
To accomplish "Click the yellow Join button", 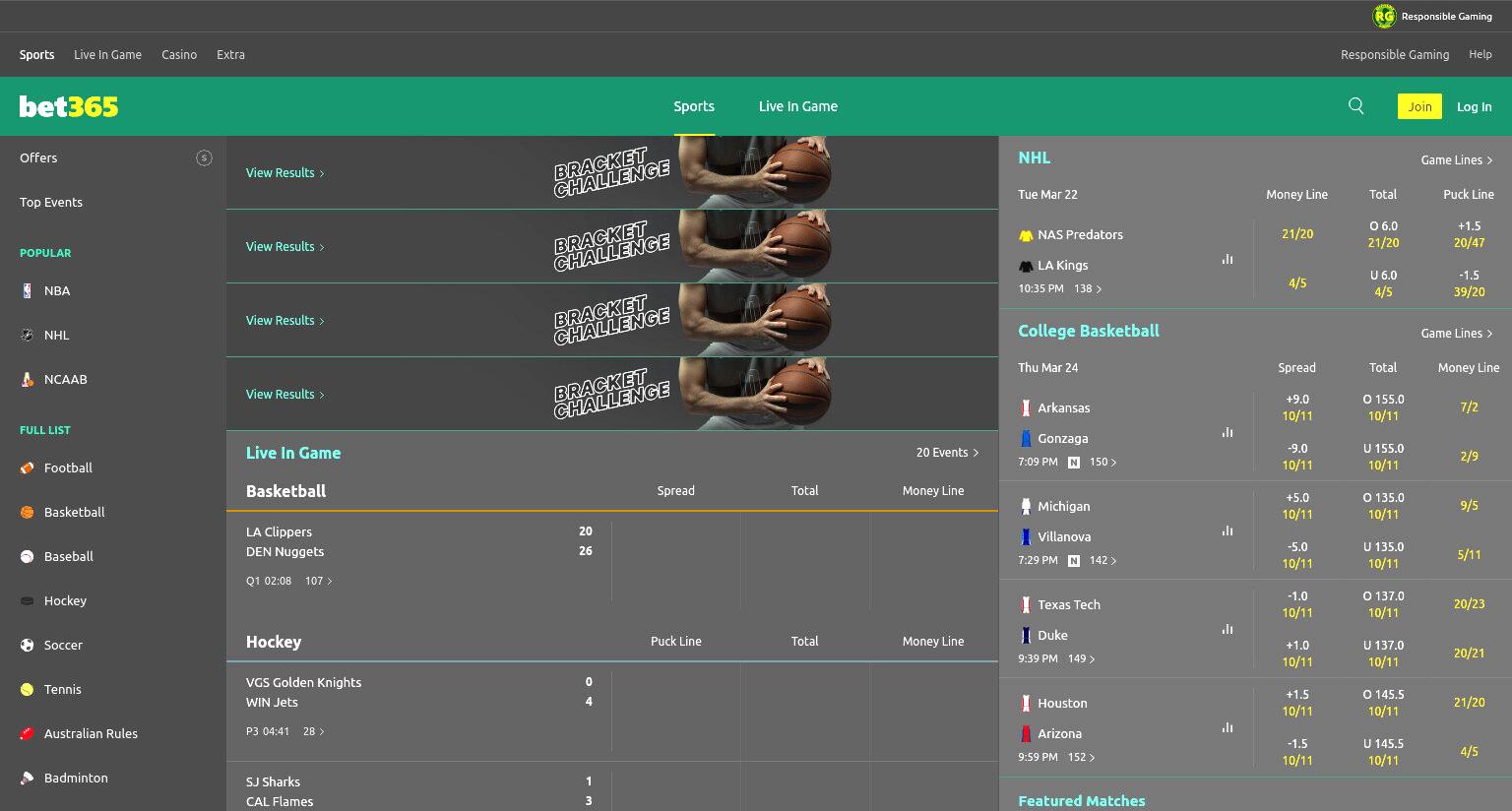I will tap(1419, 106).
